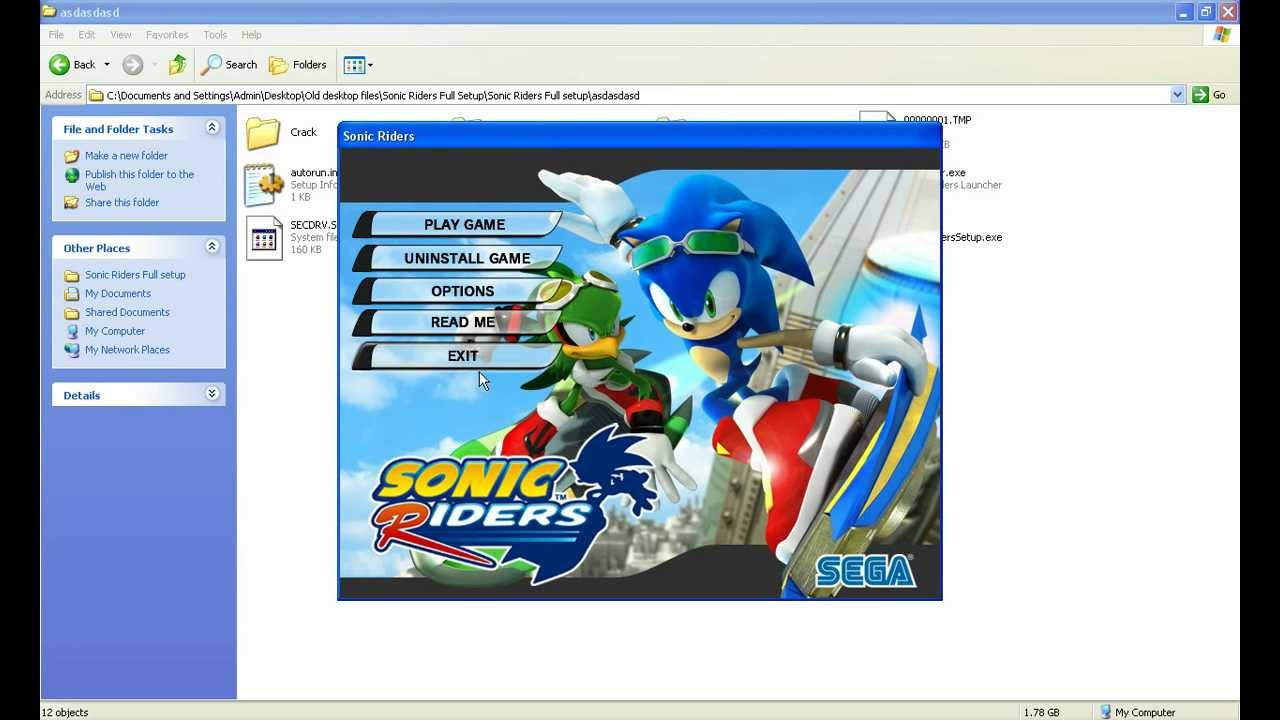Open the Help menu
The width and height of the screenshot is (1280, 720).
251,35
